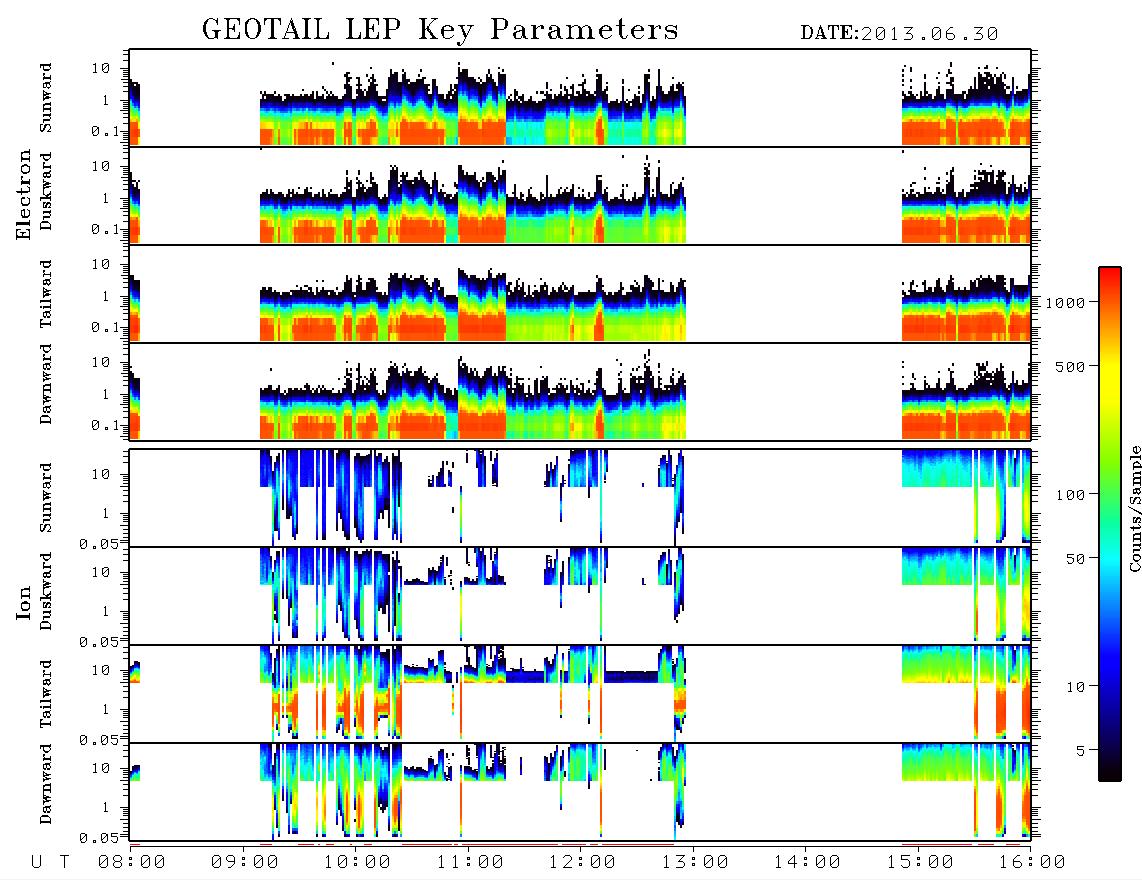Select the '14:00' time tick label
Viewport: 1142px width, 880px height.
click(x=807, y=862)
